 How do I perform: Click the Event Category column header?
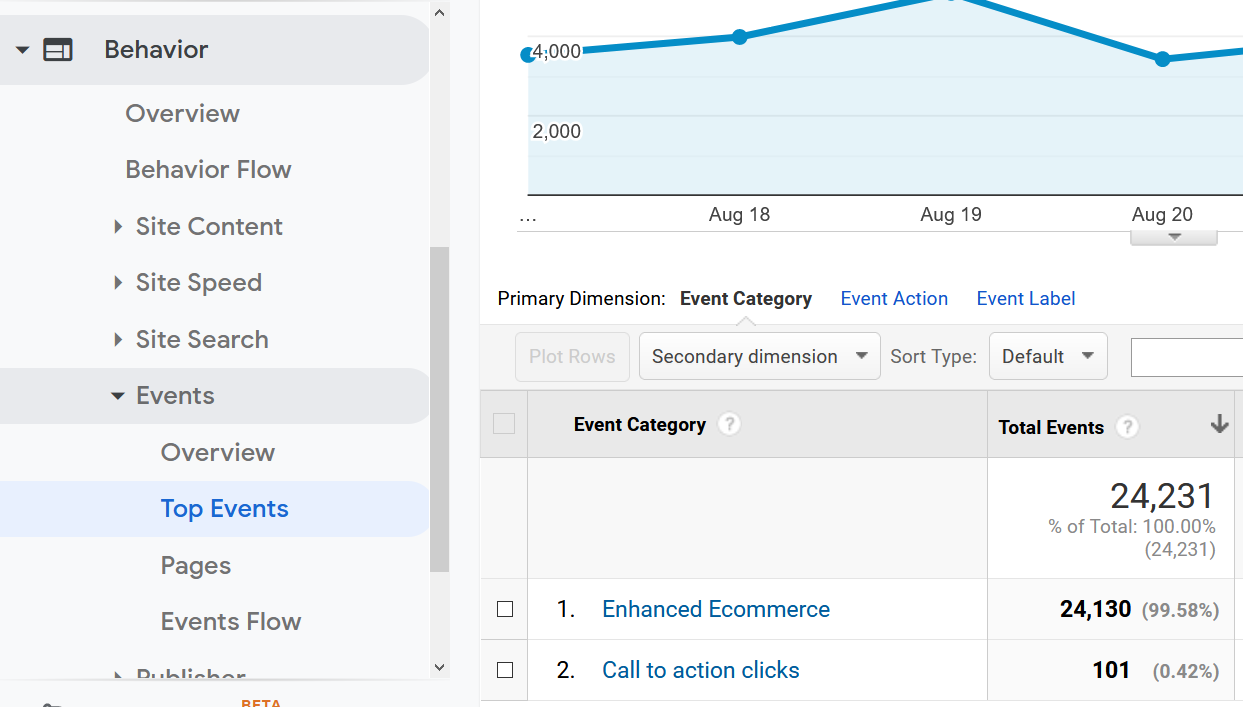pyautogui.click(x=640, y=424)
